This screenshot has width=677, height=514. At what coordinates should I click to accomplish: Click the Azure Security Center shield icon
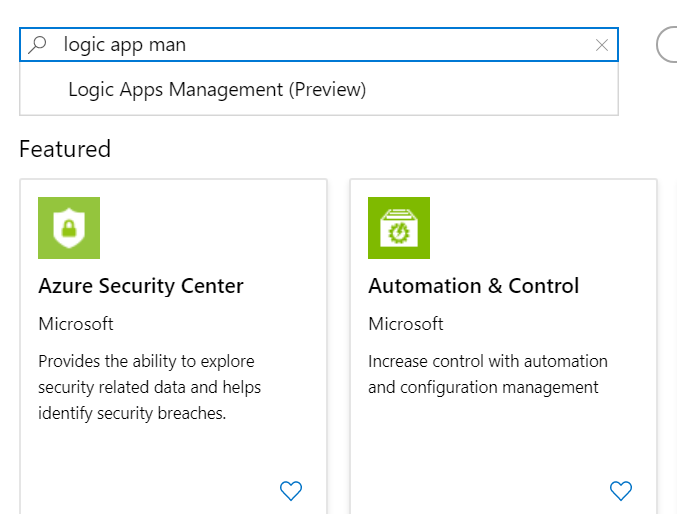[69, 228]
